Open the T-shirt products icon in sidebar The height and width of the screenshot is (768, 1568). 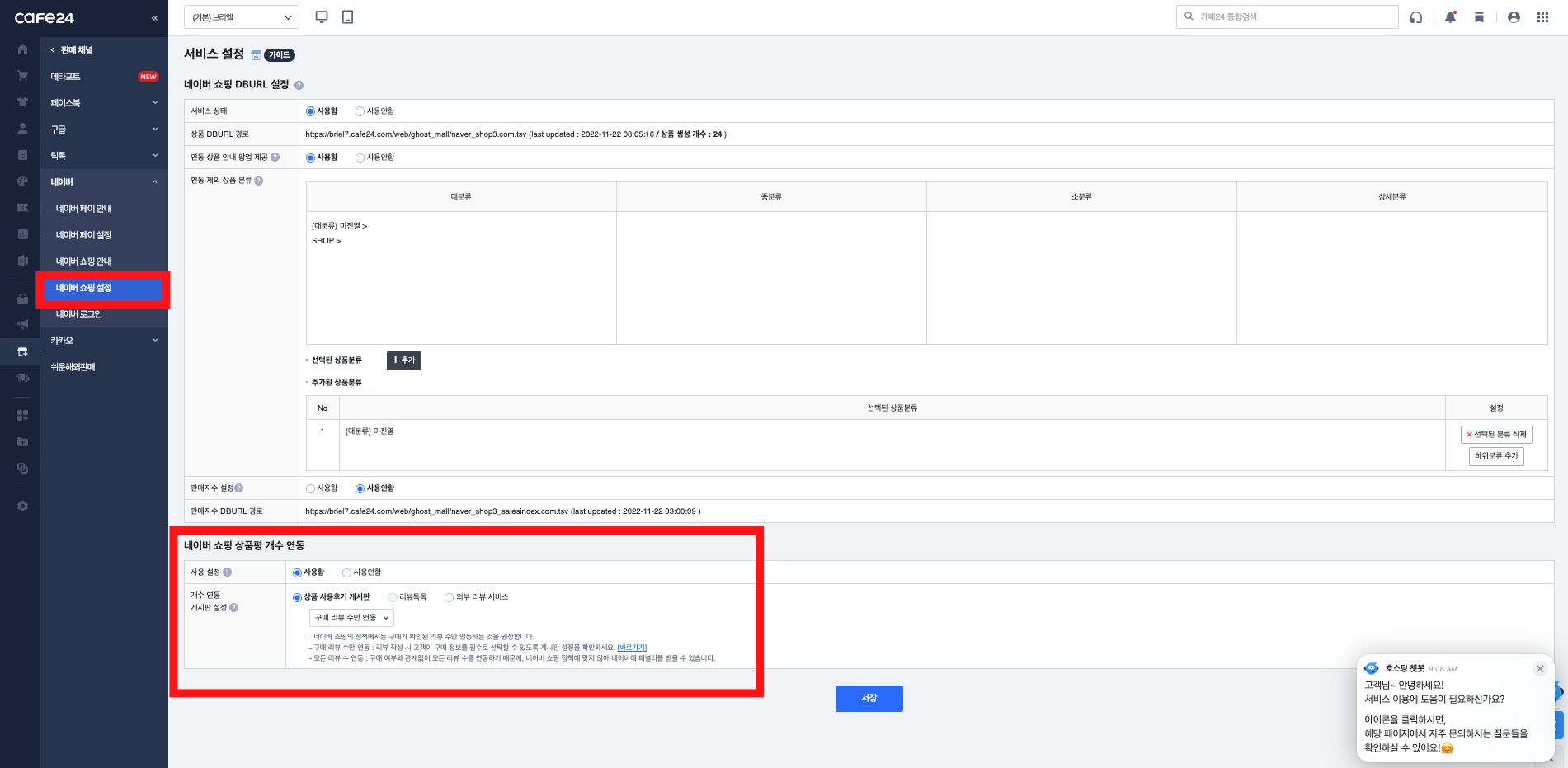22,102
